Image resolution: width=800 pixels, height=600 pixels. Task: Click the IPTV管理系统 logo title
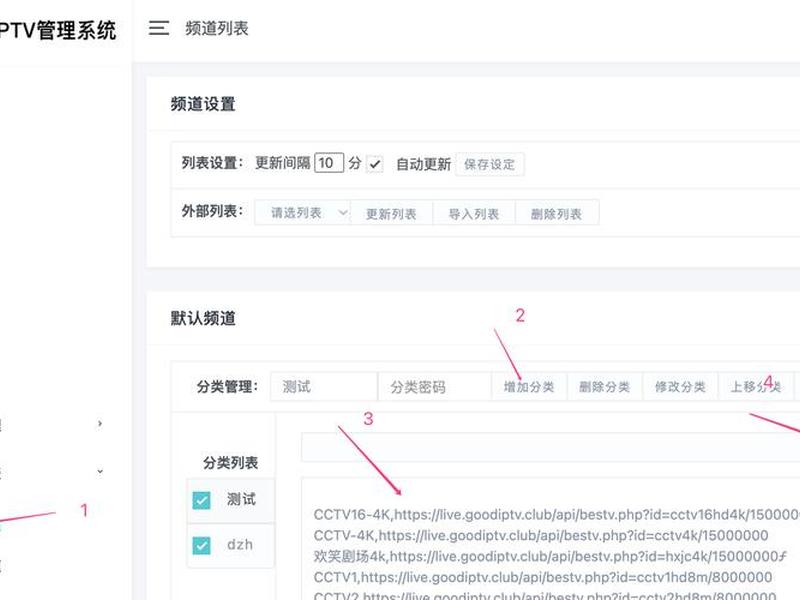pos(58,30)
